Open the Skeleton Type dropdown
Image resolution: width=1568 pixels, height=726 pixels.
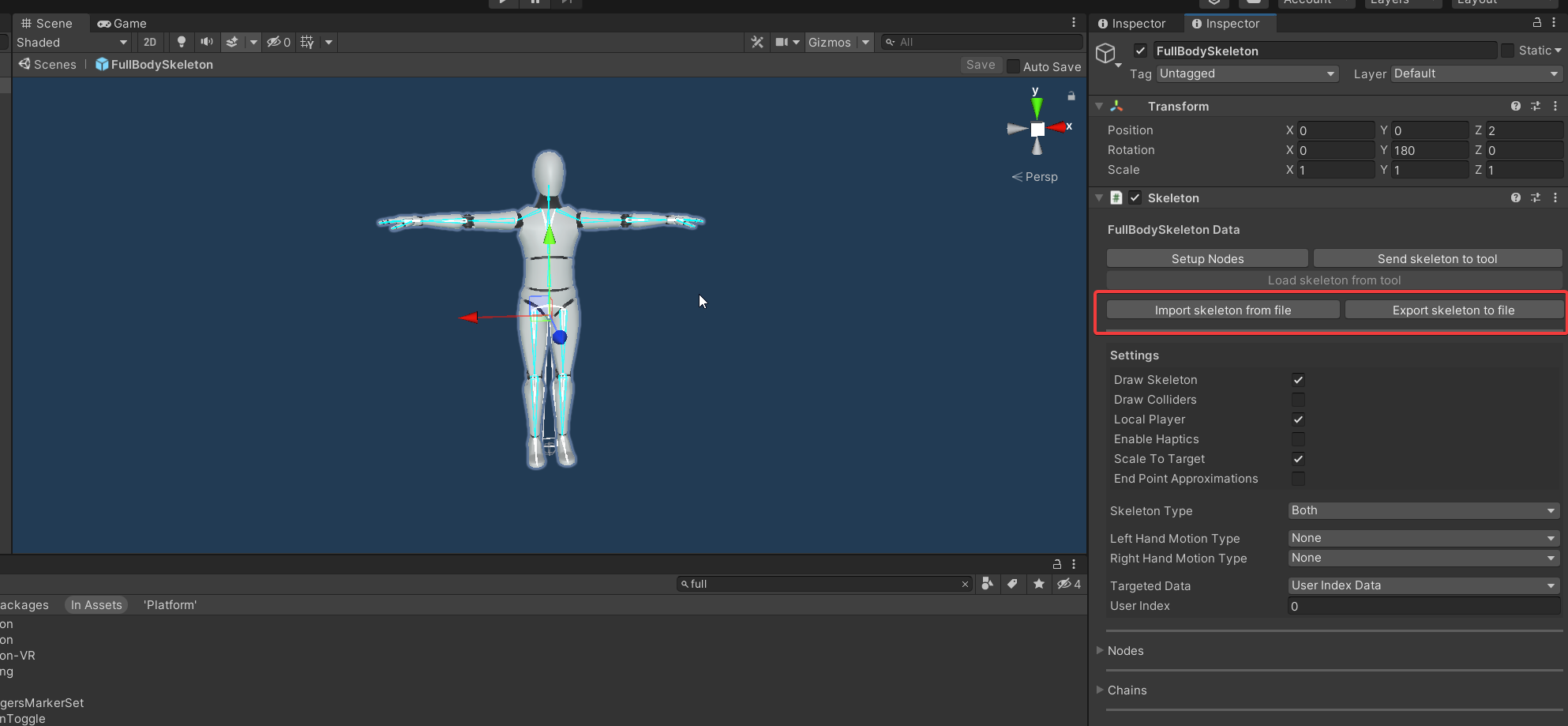(1423, 510)
